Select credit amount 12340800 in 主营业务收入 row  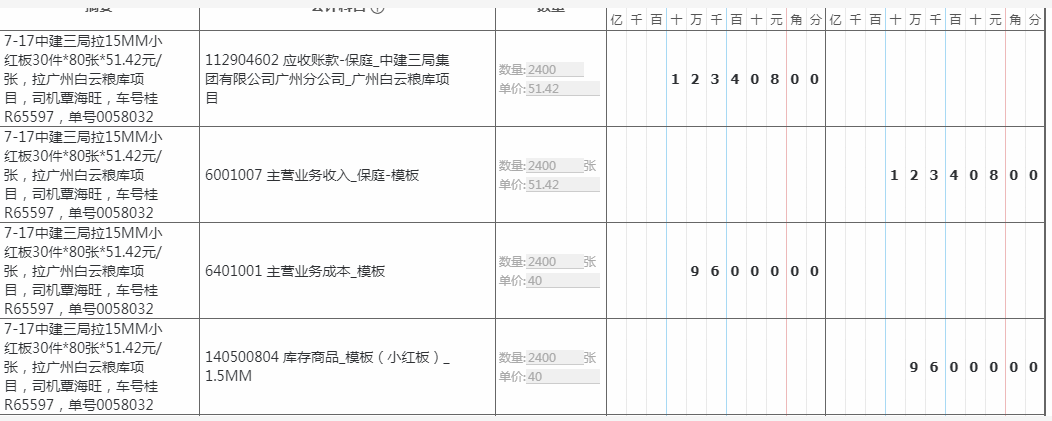pyautogui.click(x=935, y=175)
